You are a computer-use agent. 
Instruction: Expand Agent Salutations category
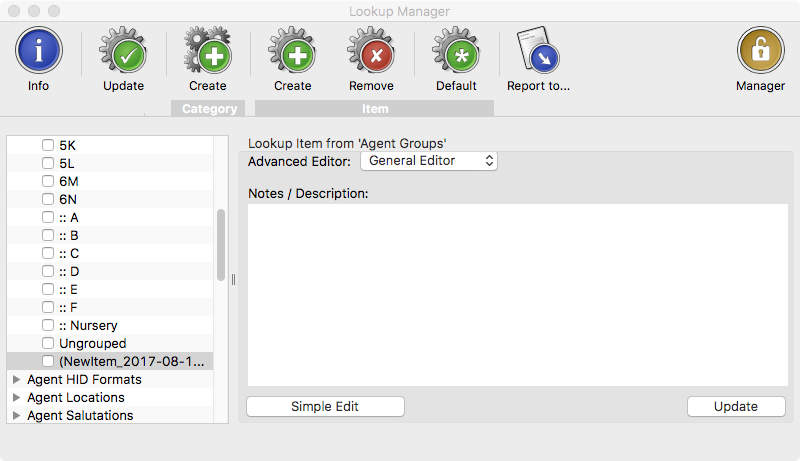coord(16,415)
